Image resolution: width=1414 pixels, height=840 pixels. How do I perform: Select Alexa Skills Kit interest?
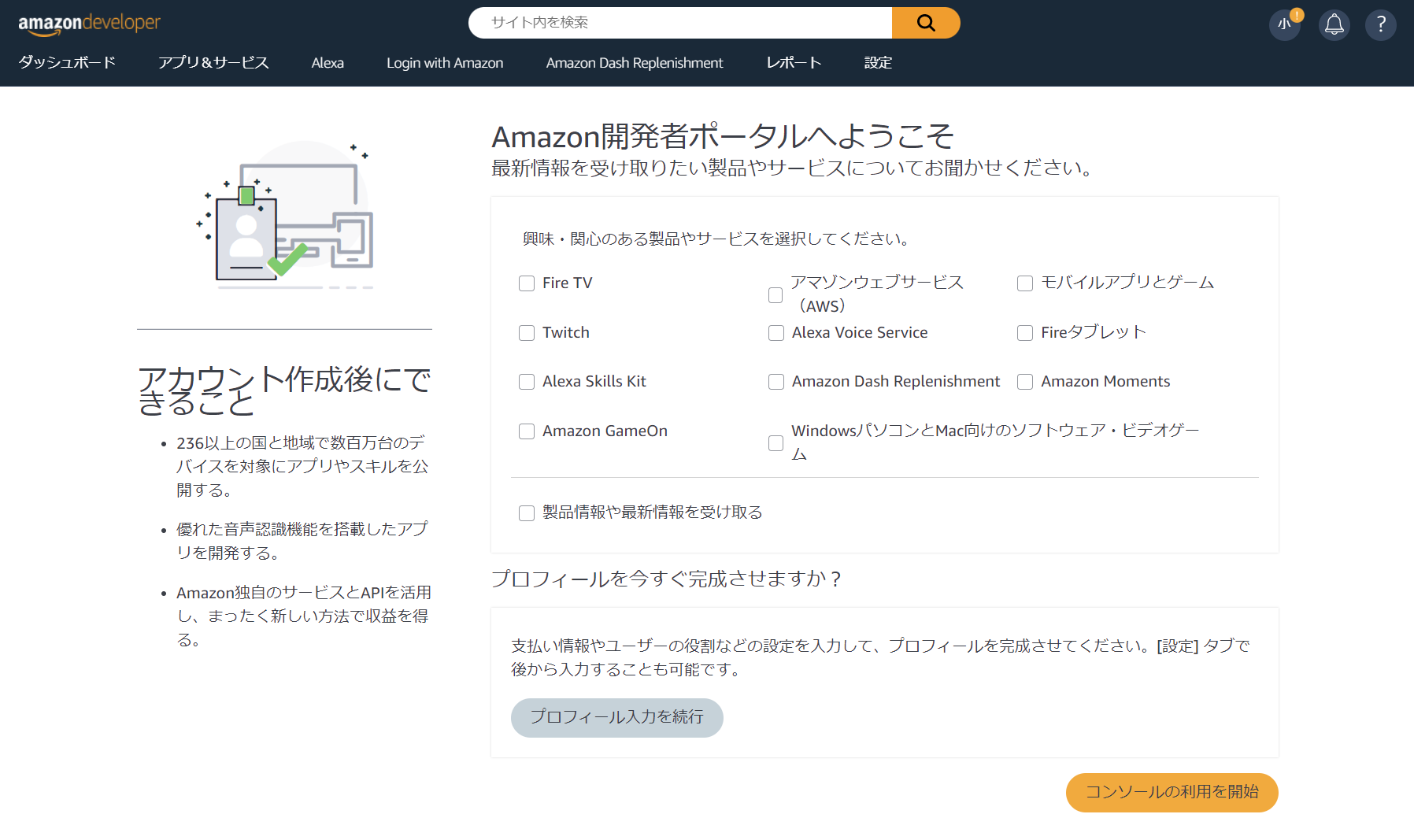(527, 382)
